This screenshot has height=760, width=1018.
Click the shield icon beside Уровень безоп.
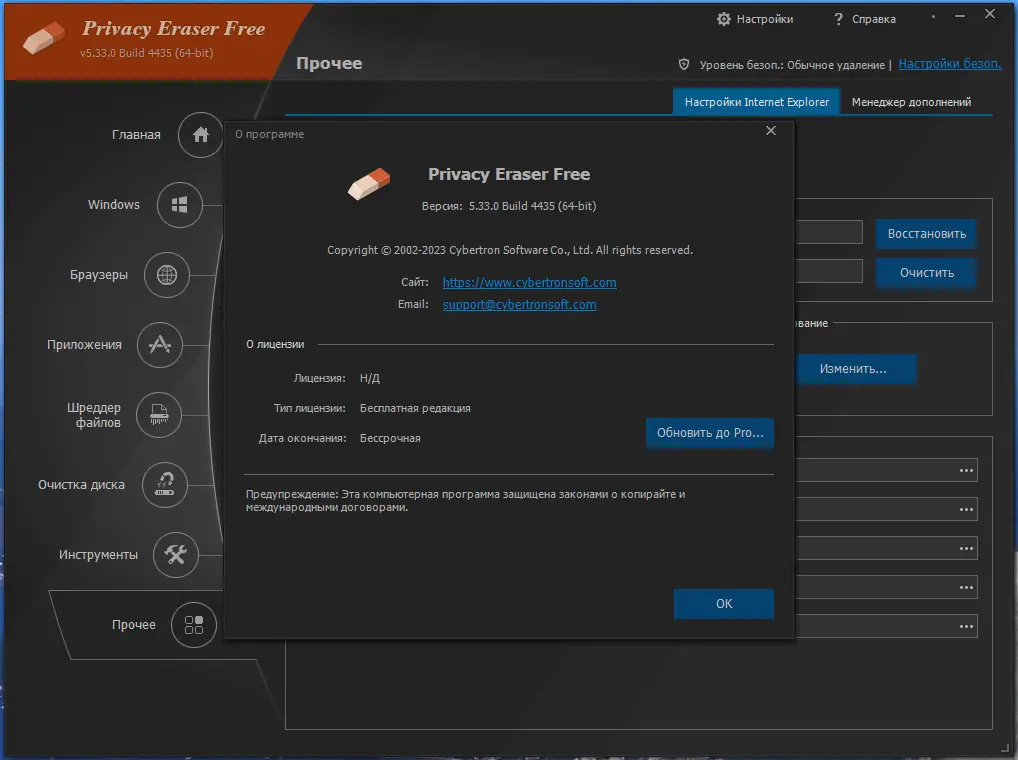coord(684,64)
